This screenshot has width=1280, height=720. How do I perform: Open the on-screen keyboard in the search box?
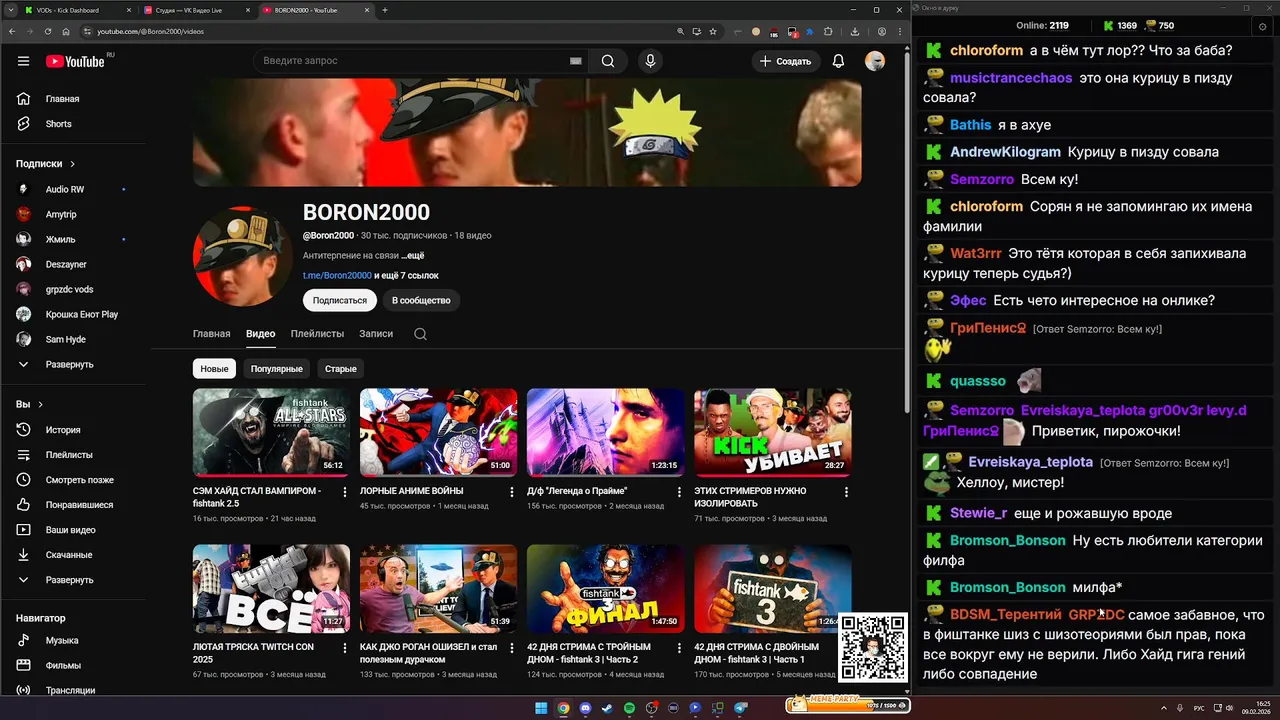pyautogui.click(x=576, y=61)
